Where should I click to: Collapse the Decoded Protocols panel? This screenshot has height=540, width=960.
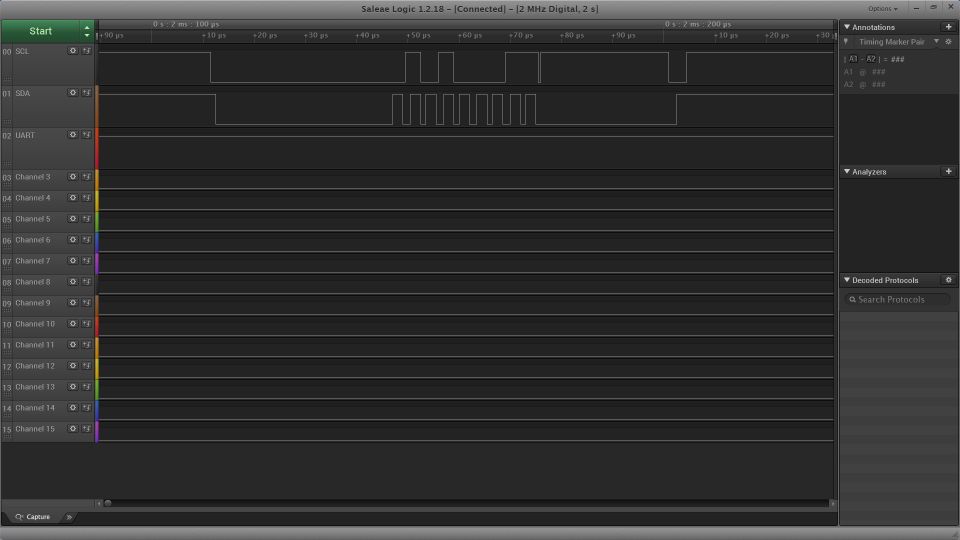coord(847,280)
